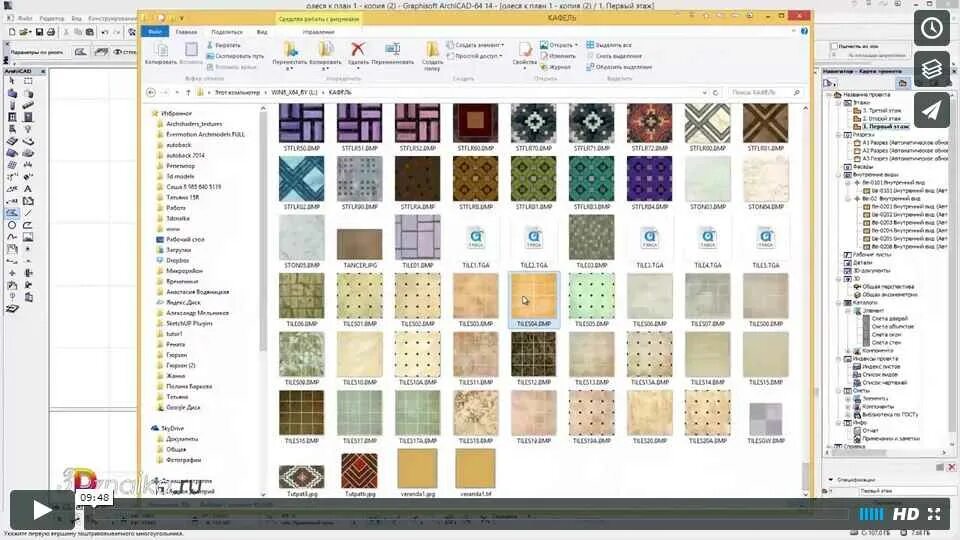
Task: Click the ArchiCAD Print icon
Action: (x=51, y=32)
